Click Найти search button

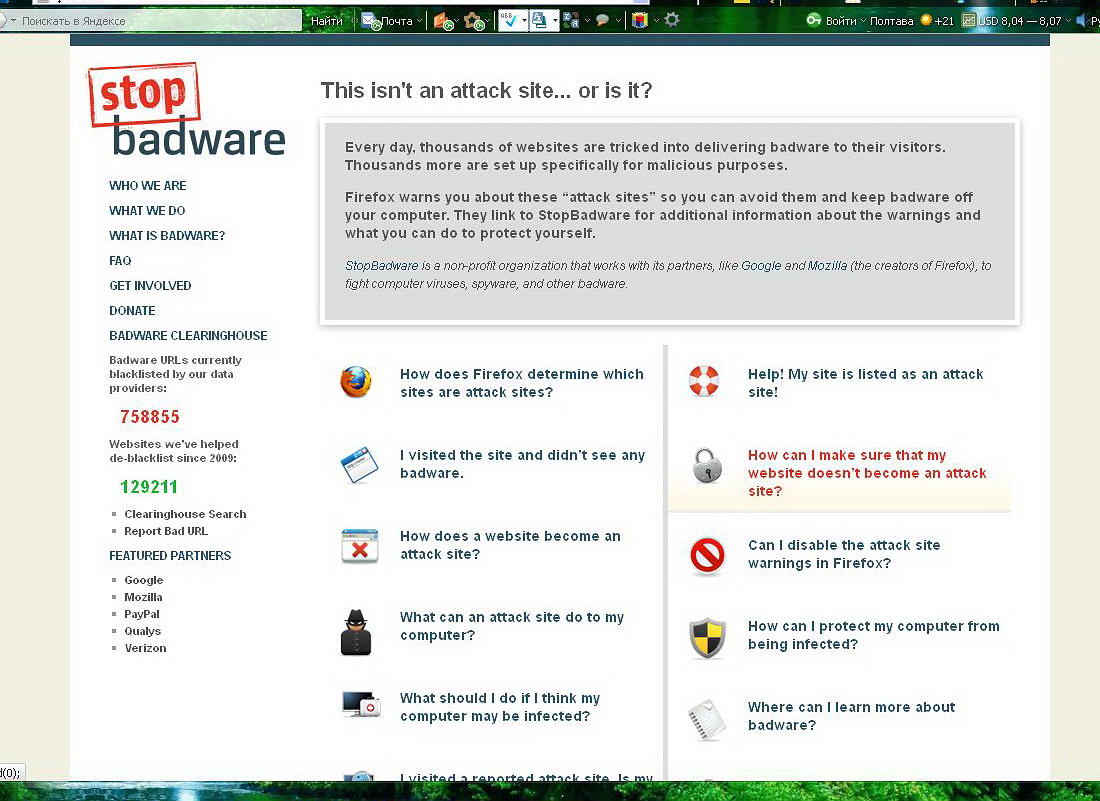click(326, 20)
